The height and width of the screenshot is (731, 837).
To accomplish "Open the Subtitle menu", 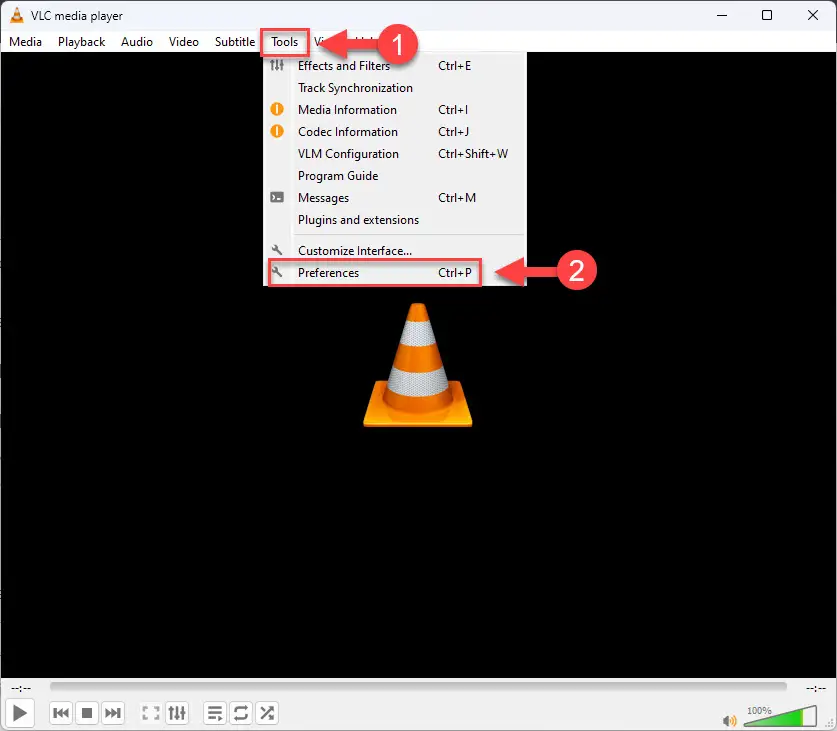I will [x=234, y=41].
